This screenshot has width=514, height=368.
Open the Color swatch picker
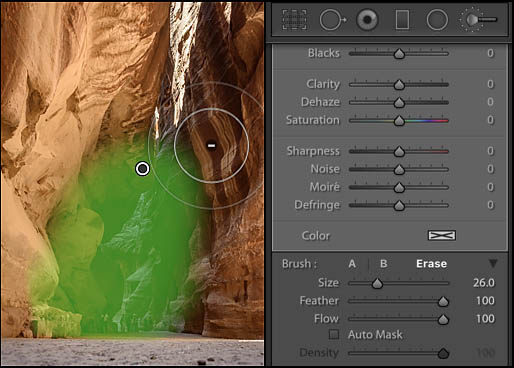tap(442, 235)
